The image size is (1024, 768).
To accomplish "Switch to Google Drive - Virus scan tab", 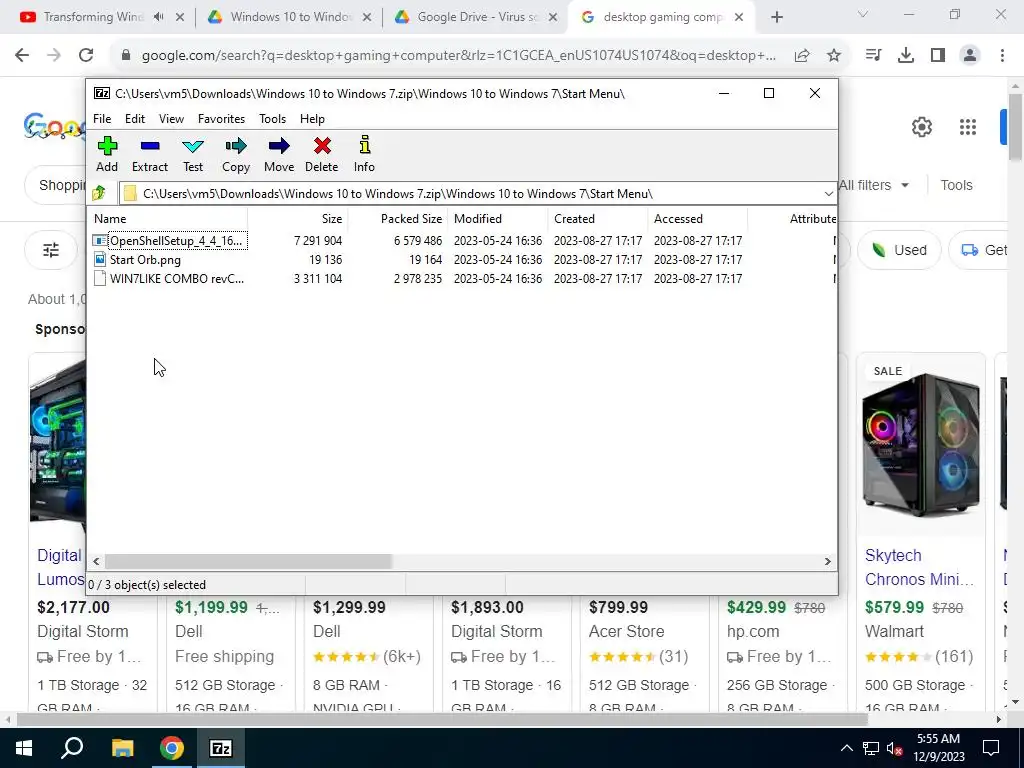I will coord(477,17).
